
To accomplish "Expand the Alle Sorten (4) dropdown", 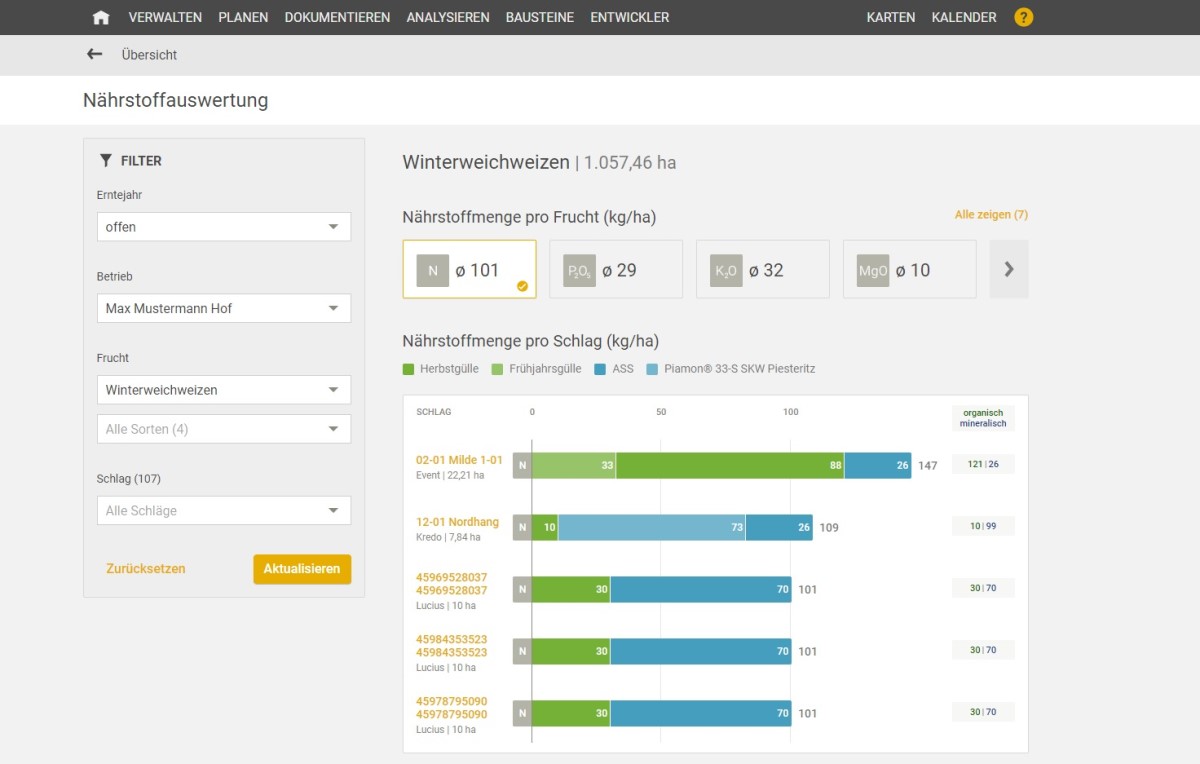I will (x=224, y=429).
